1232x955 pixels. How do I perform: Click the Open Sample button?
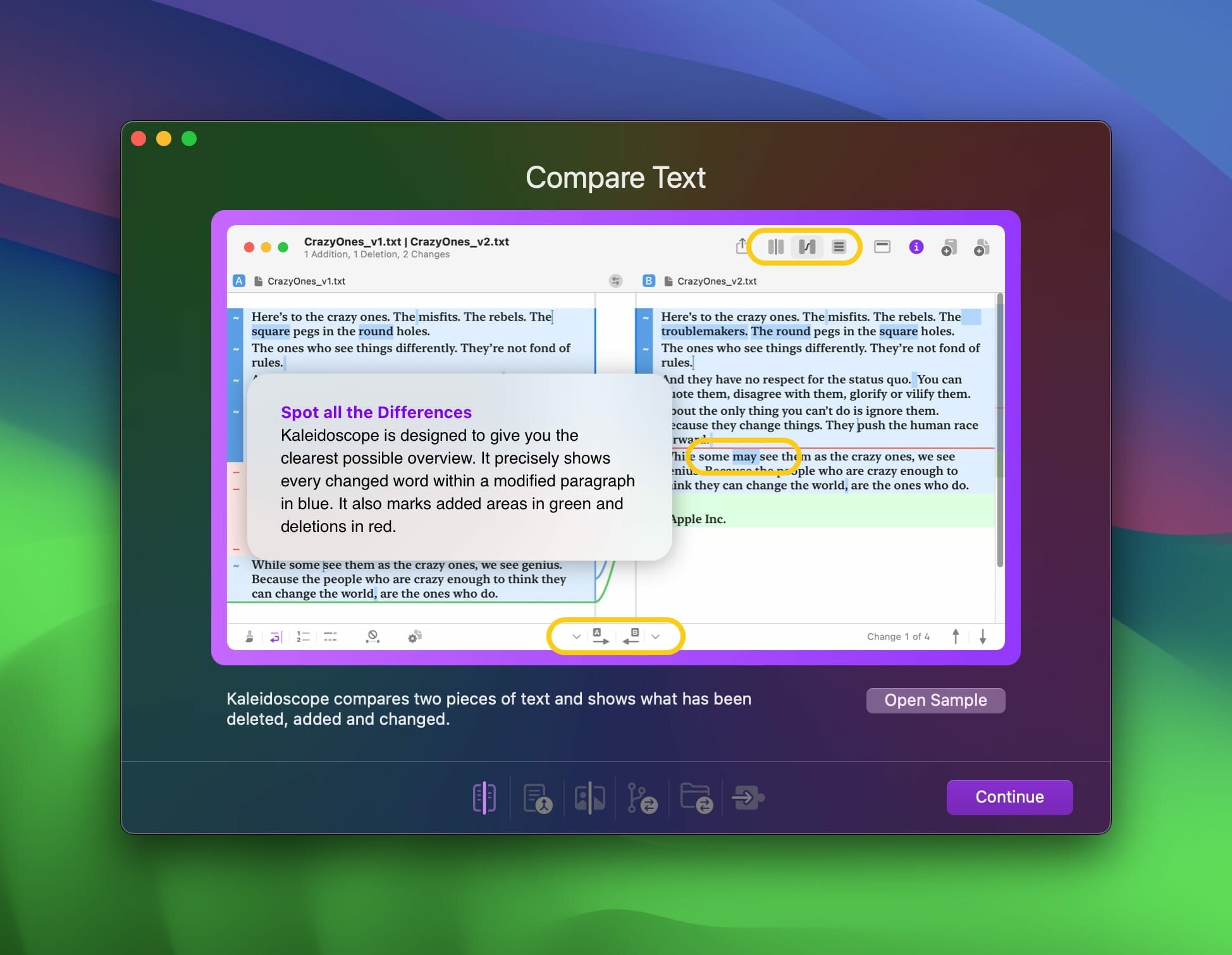(935, 700)
